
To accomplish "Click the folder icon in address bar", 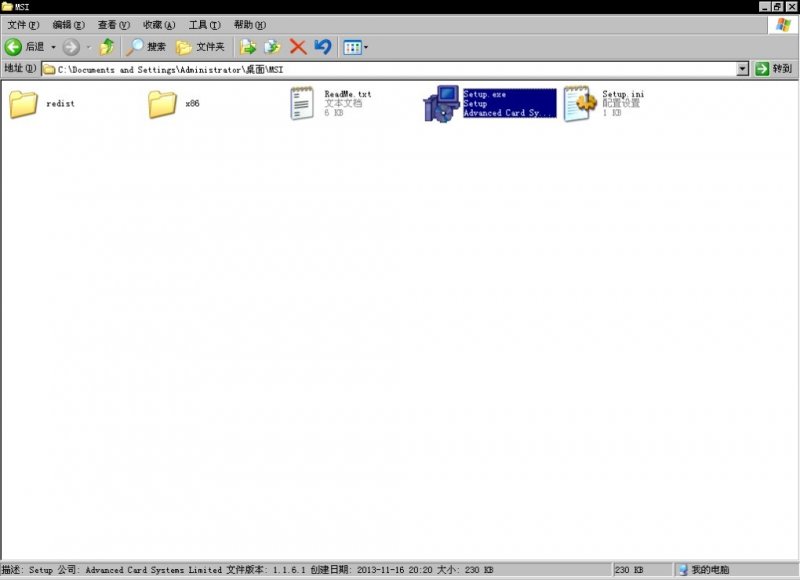I will [x=49, y=69].
